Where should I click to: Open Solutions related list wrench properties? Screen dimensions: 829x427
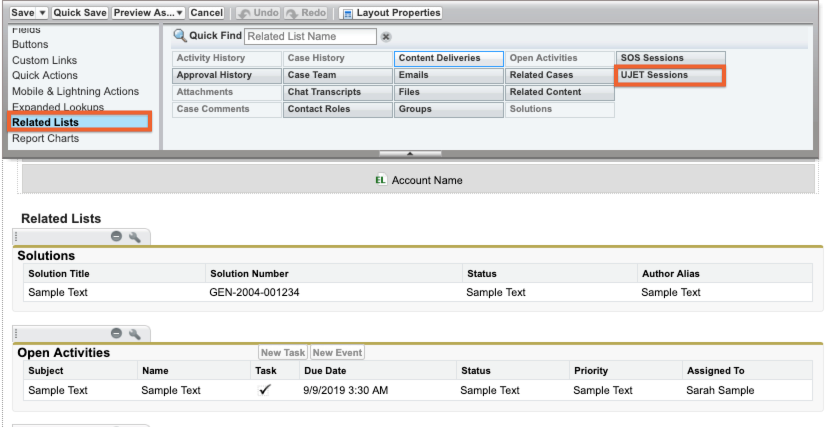coord(134,236)
